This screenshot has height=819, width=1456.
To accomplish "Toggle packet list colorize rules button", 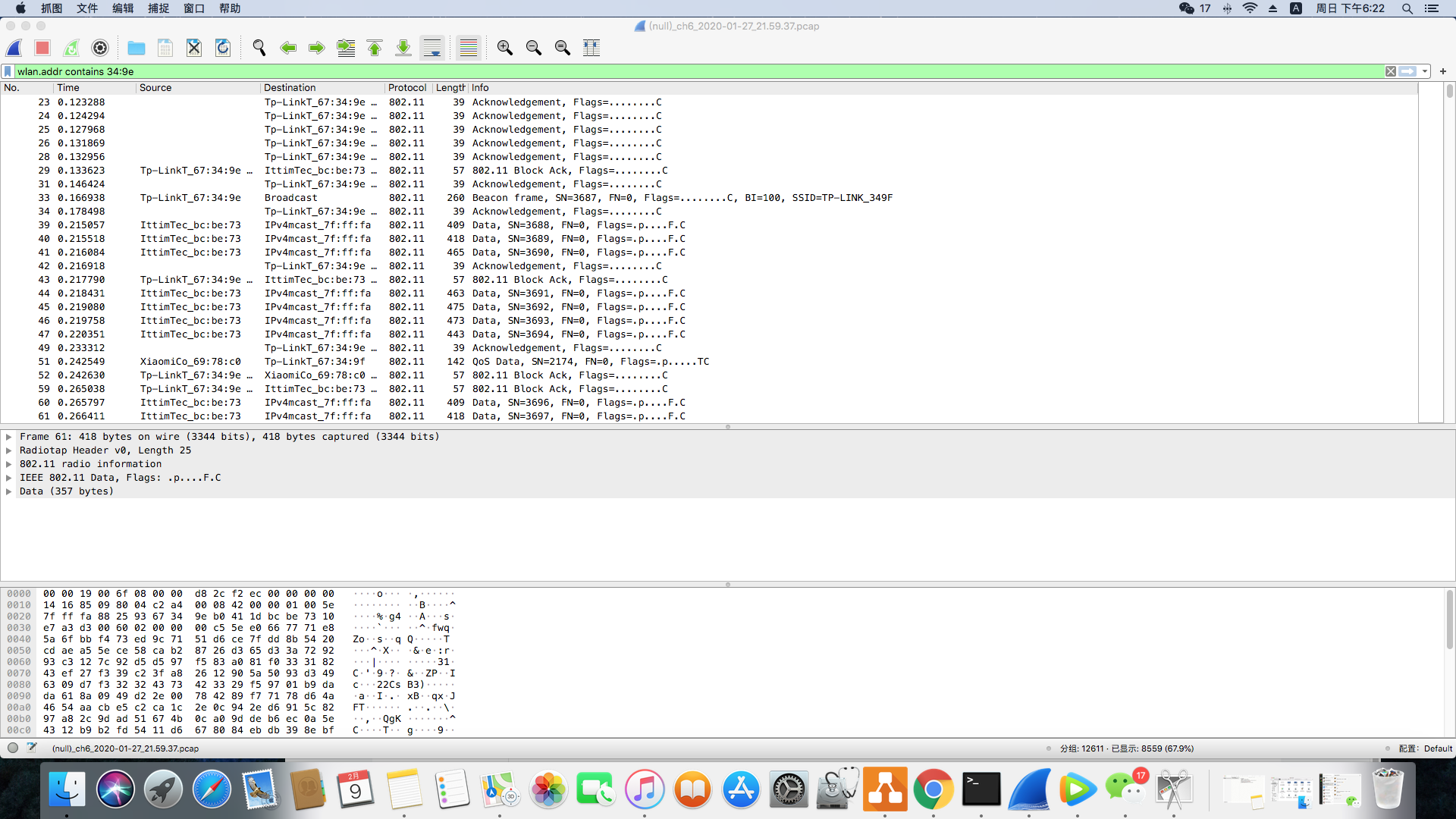I will tap(469, 48).
